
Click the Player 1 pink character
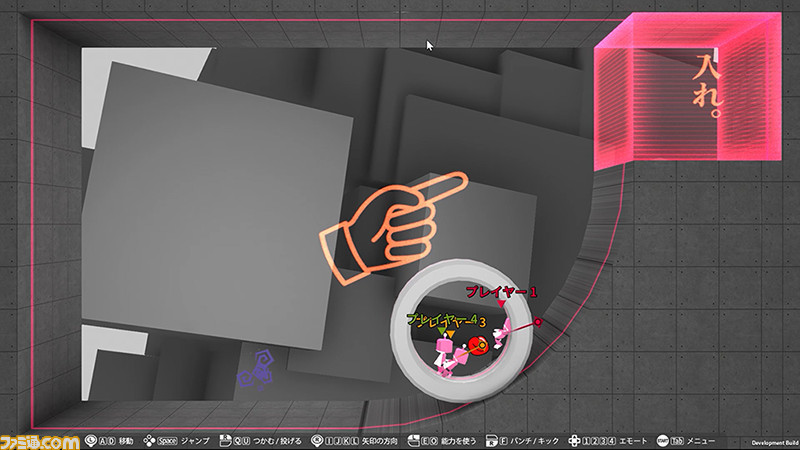[x=502, y=335]
